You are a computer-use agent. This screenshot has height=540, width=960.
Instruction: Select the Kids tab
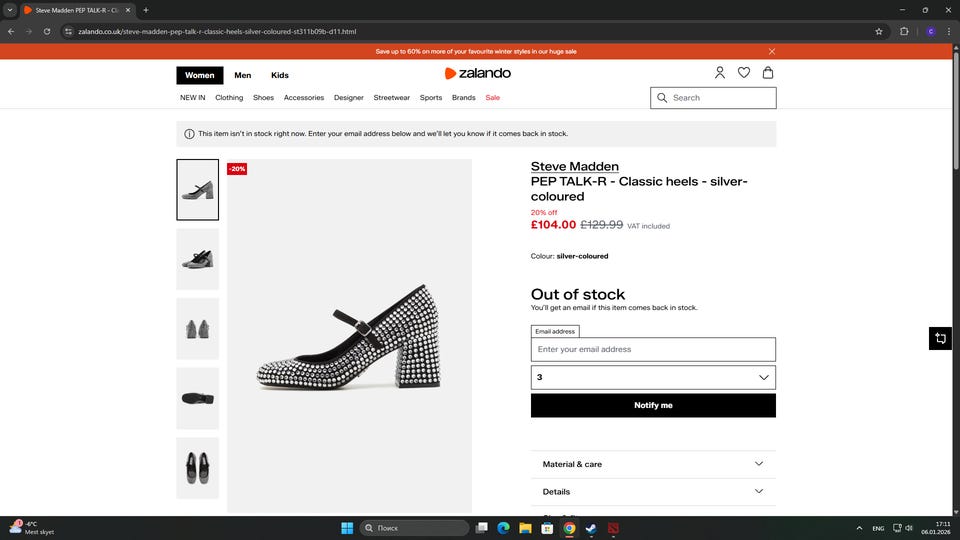pyautogui.click(x=280, y=75)
